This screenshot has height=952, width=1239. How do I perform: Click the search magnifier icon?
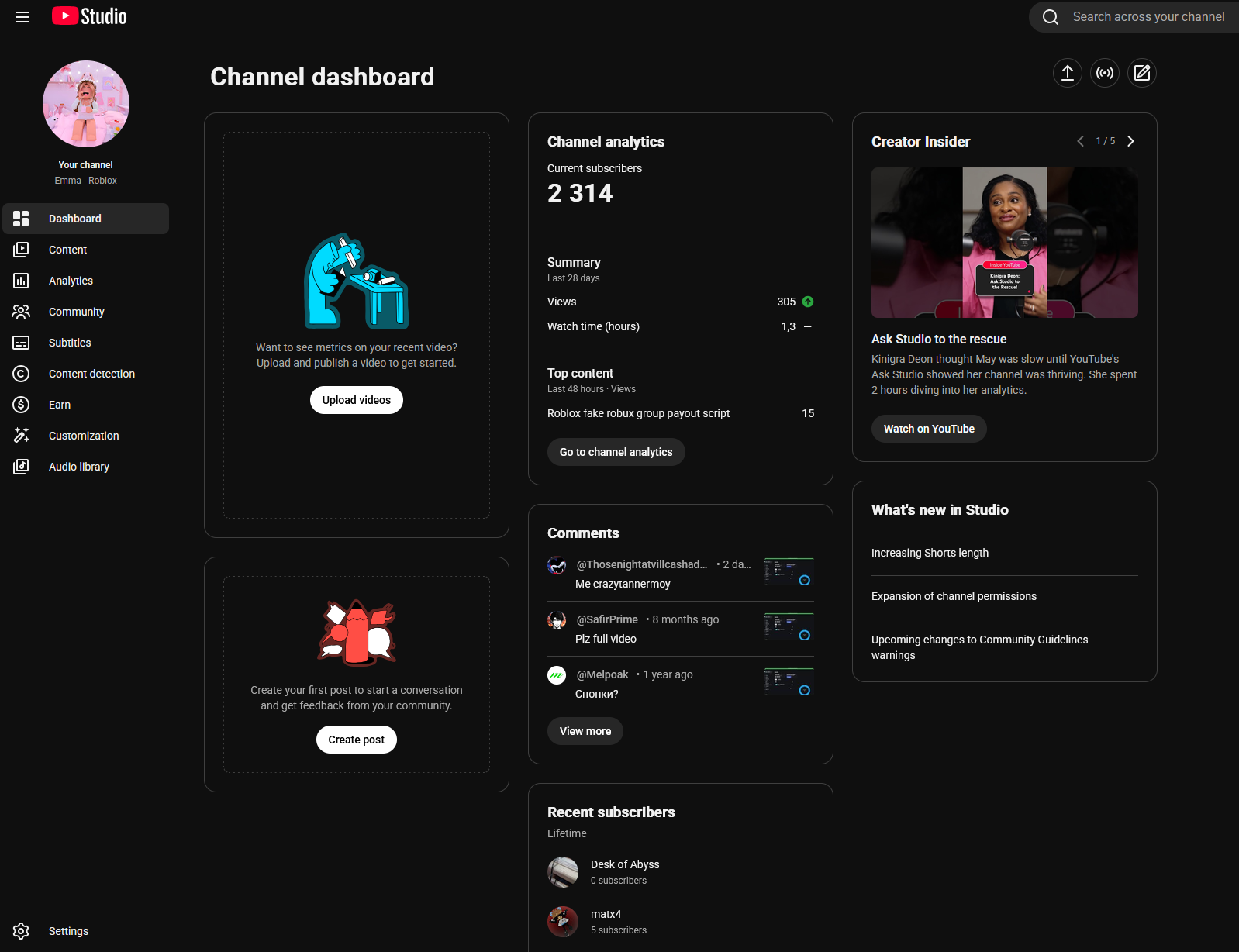point(1051,17)
